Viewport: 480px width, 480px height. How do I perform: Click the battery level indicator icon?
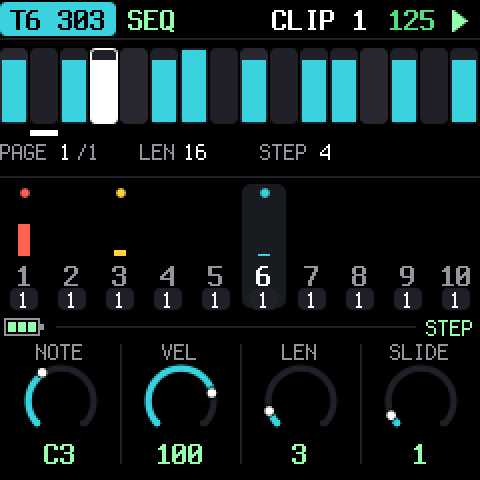pos(24,327)
